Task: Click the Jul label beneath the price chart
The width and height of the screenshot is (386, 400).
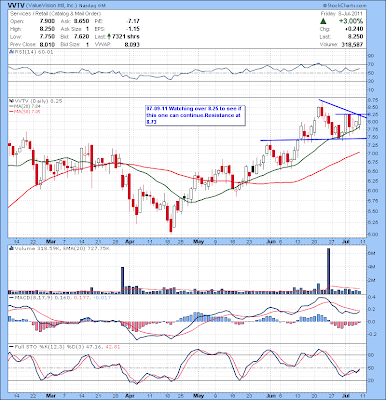Action: 347,241
